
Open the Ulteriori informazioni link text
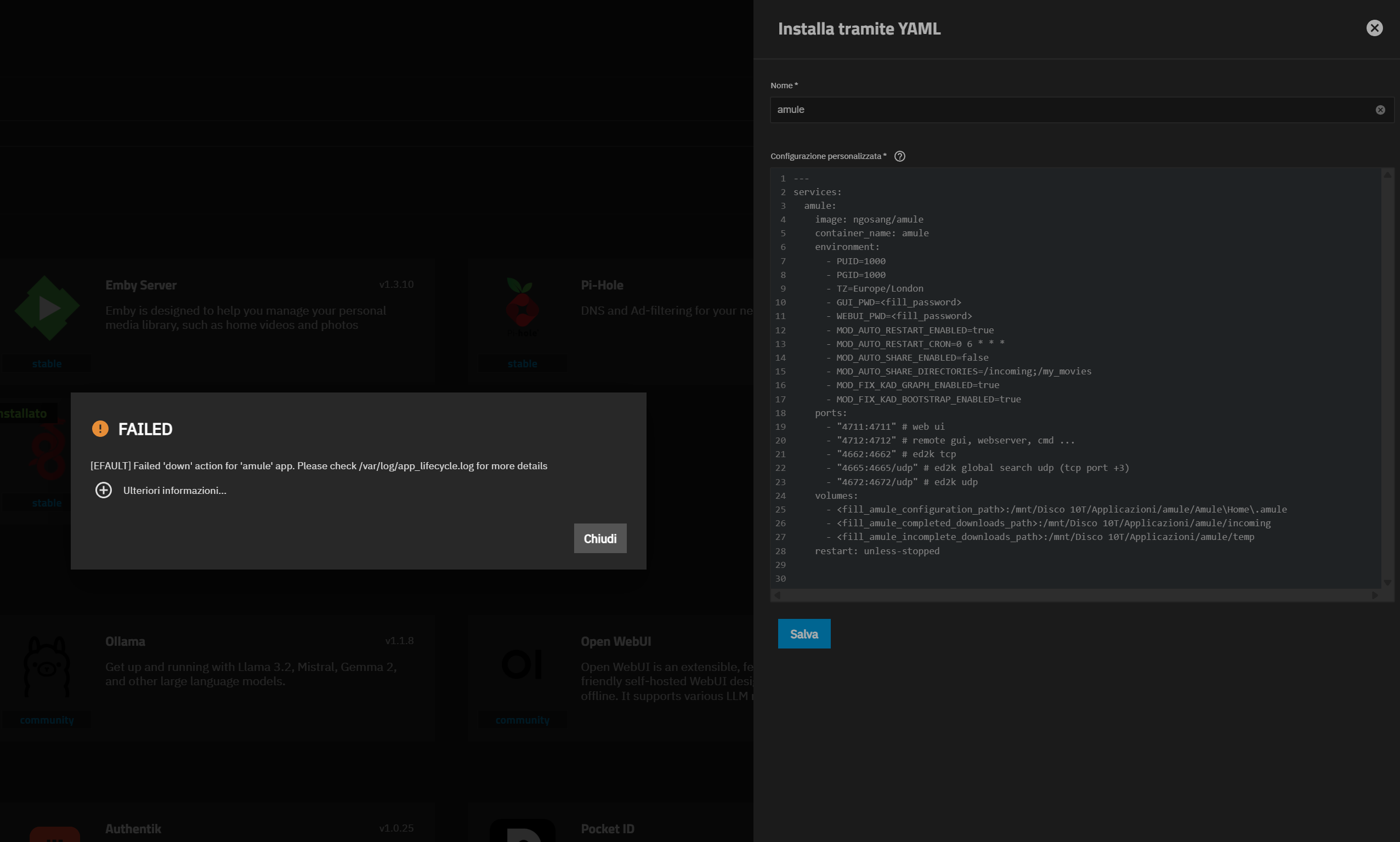(x=175, y=490)
